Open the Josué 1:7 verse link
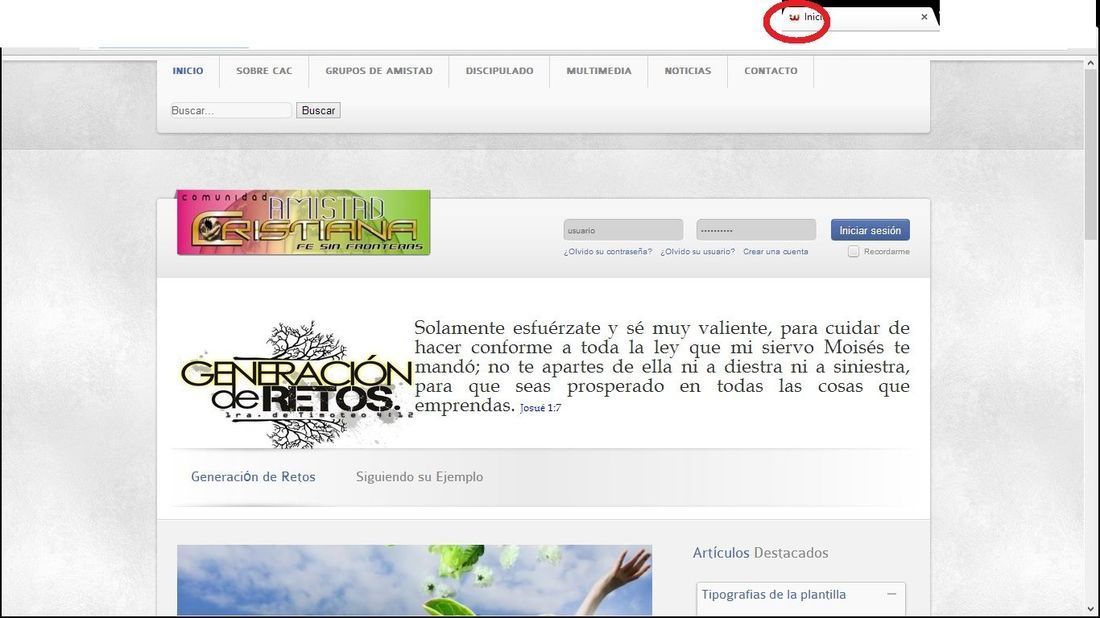 tap(540, 408)
